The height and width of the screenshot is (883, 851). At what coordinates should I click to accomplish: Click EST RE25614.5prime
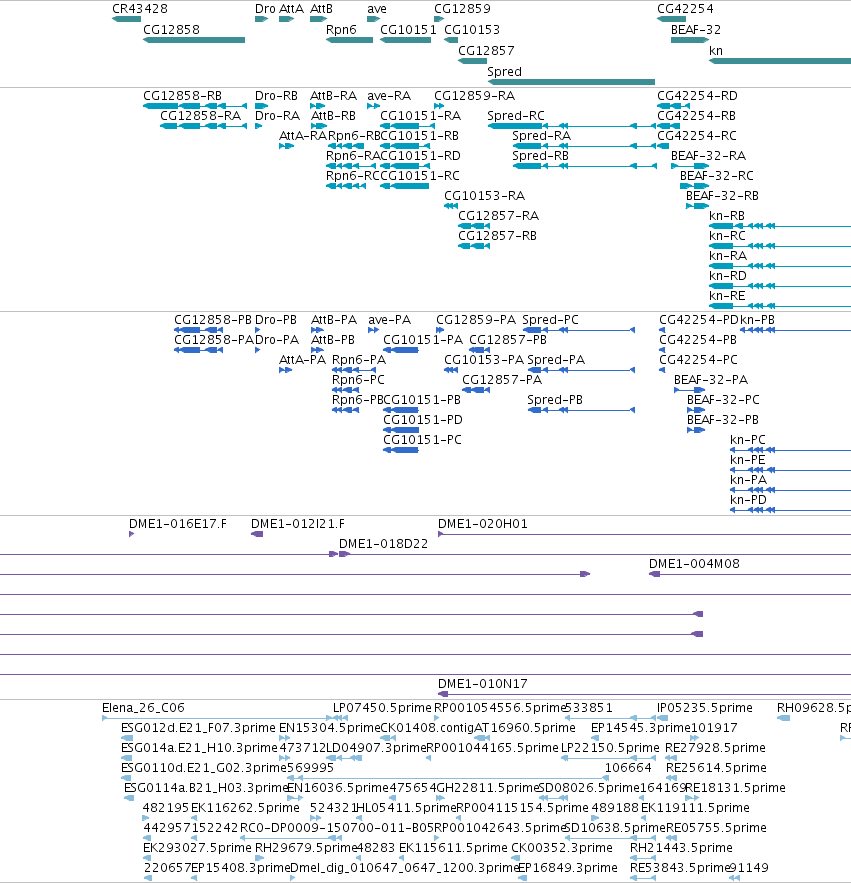(716, 768)
